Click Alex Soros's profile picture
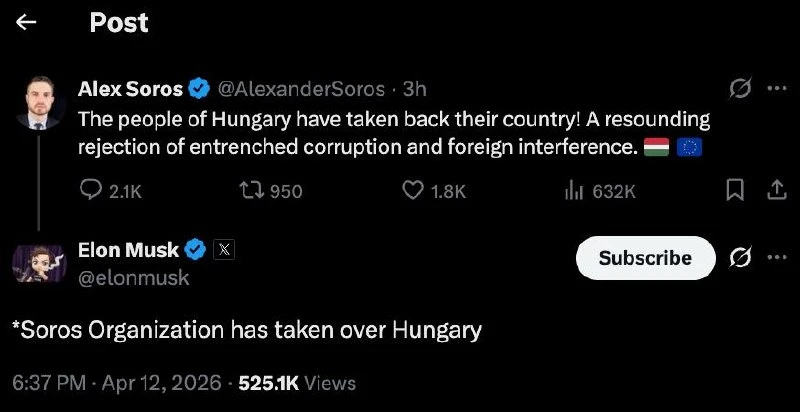800x412 pixels. pyautogui.click(x=40, y=102)
